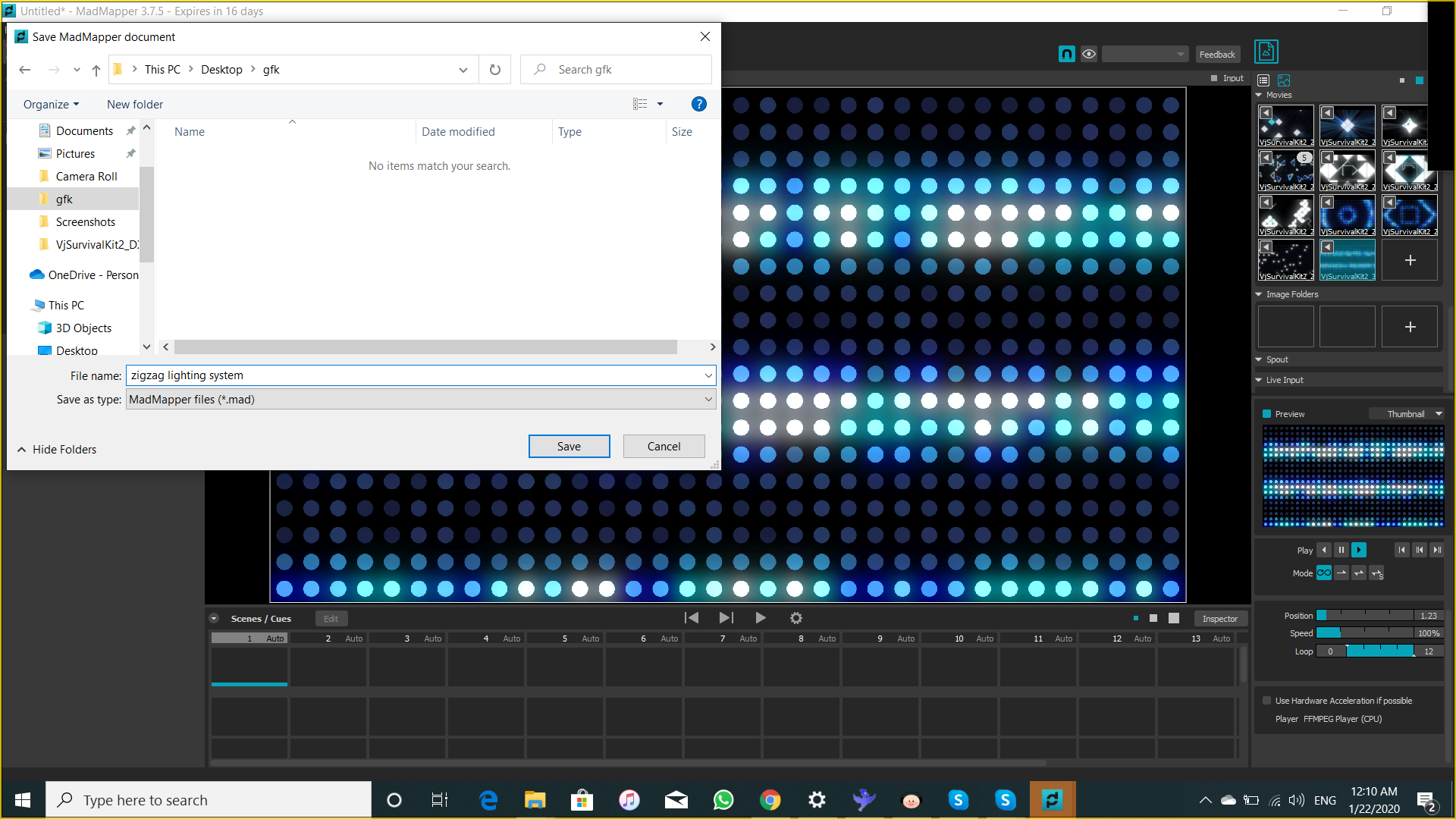1456x819 pixels.
Task: Open the Organize menu
Action: (51, 105)
